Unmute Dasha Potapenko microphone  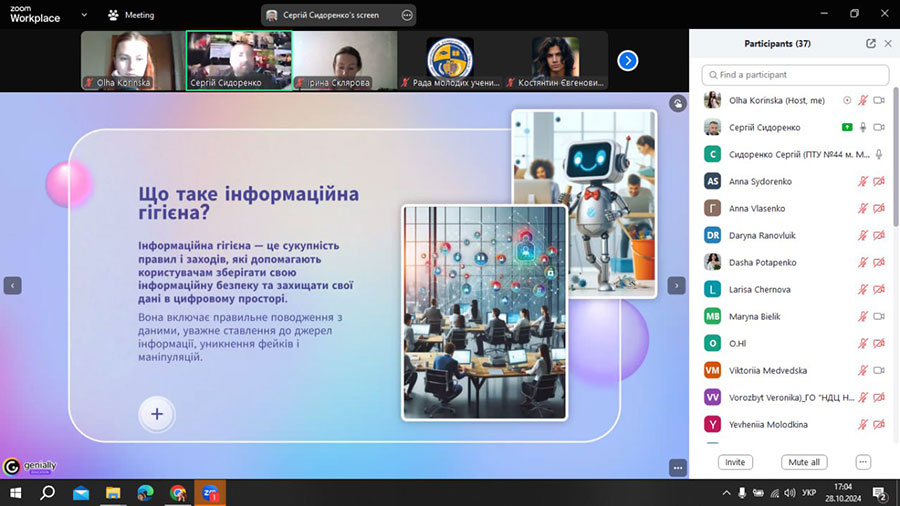click(863, 262)
